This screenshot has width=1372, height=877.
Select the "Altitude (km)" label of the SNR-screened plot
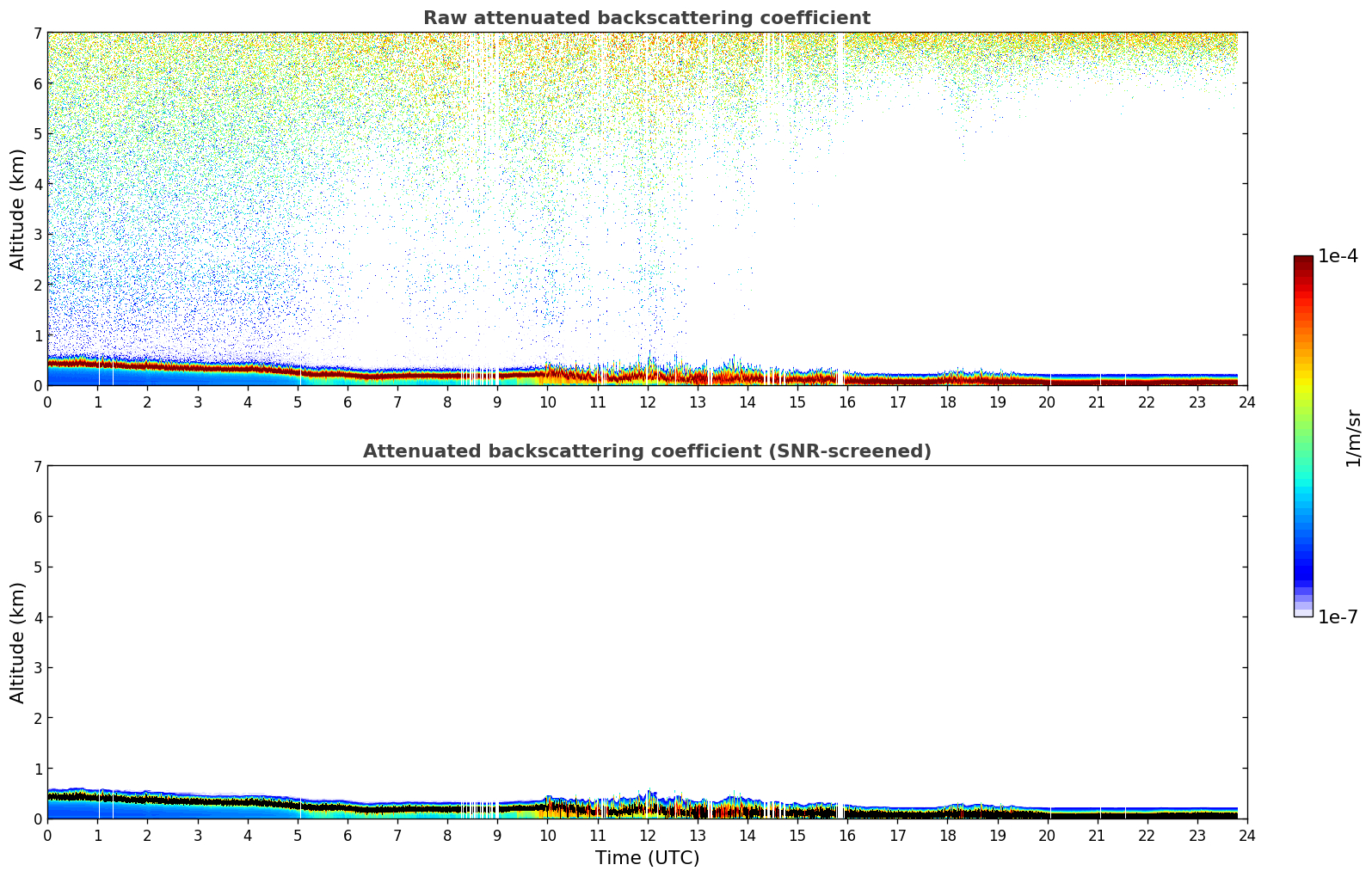[18, 642]
